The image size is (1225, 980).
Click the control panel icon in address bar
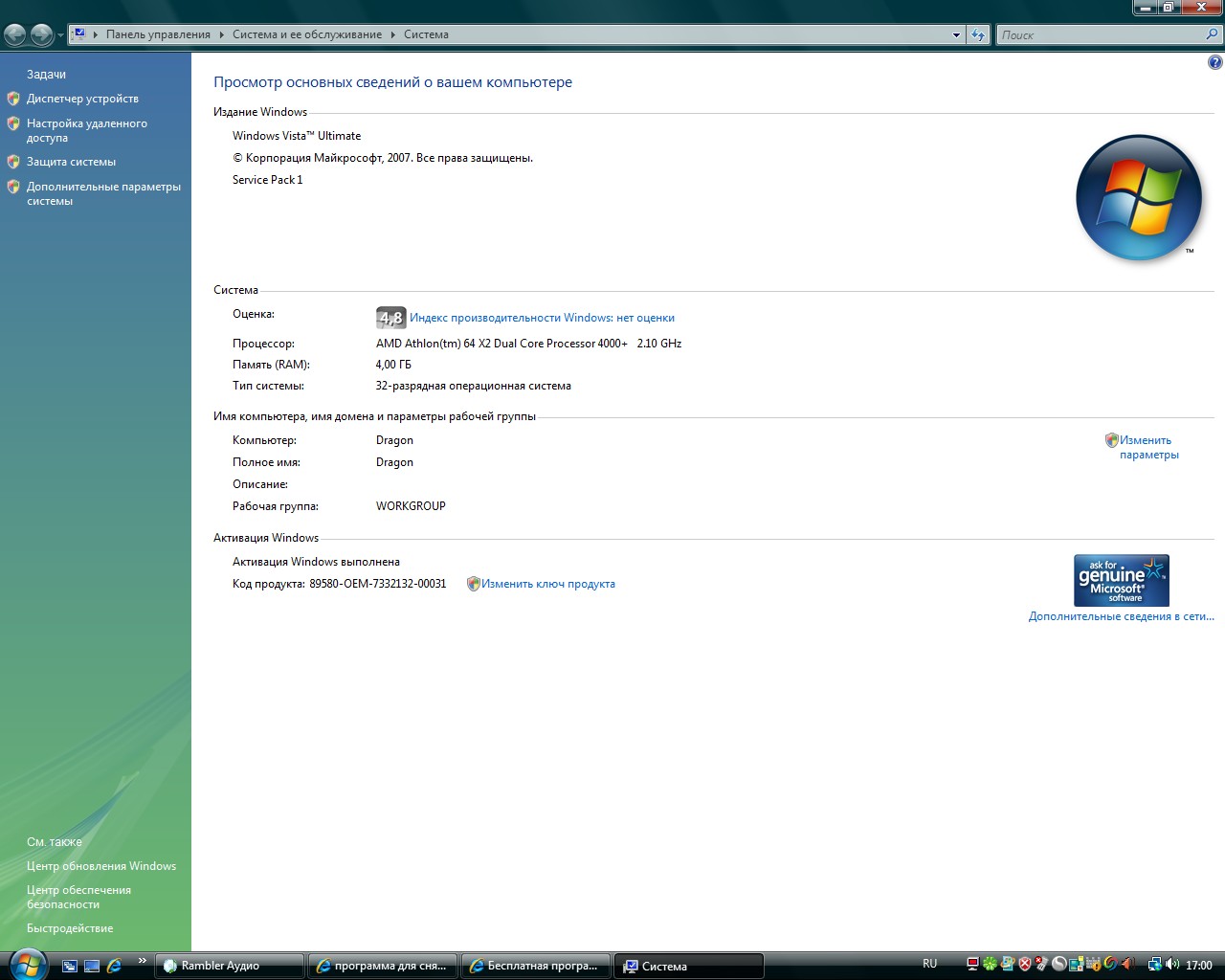[x=79, y=33]
